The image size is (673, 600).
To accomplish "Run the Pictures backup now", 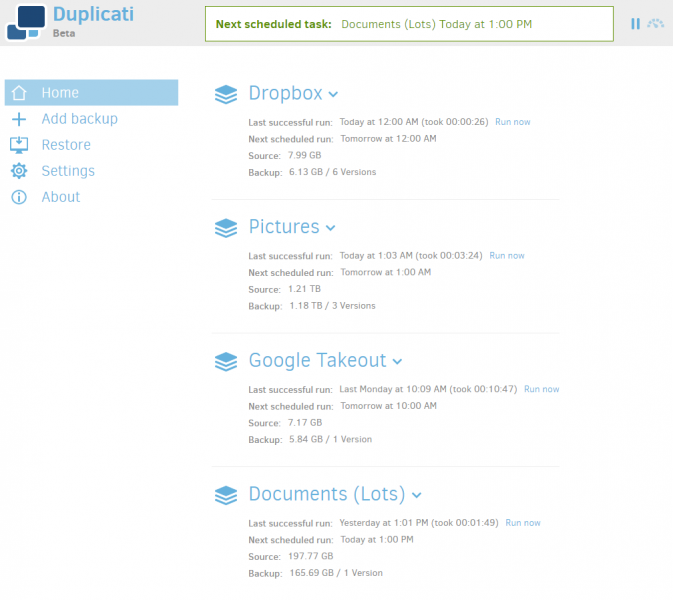I will pos(507,256).
